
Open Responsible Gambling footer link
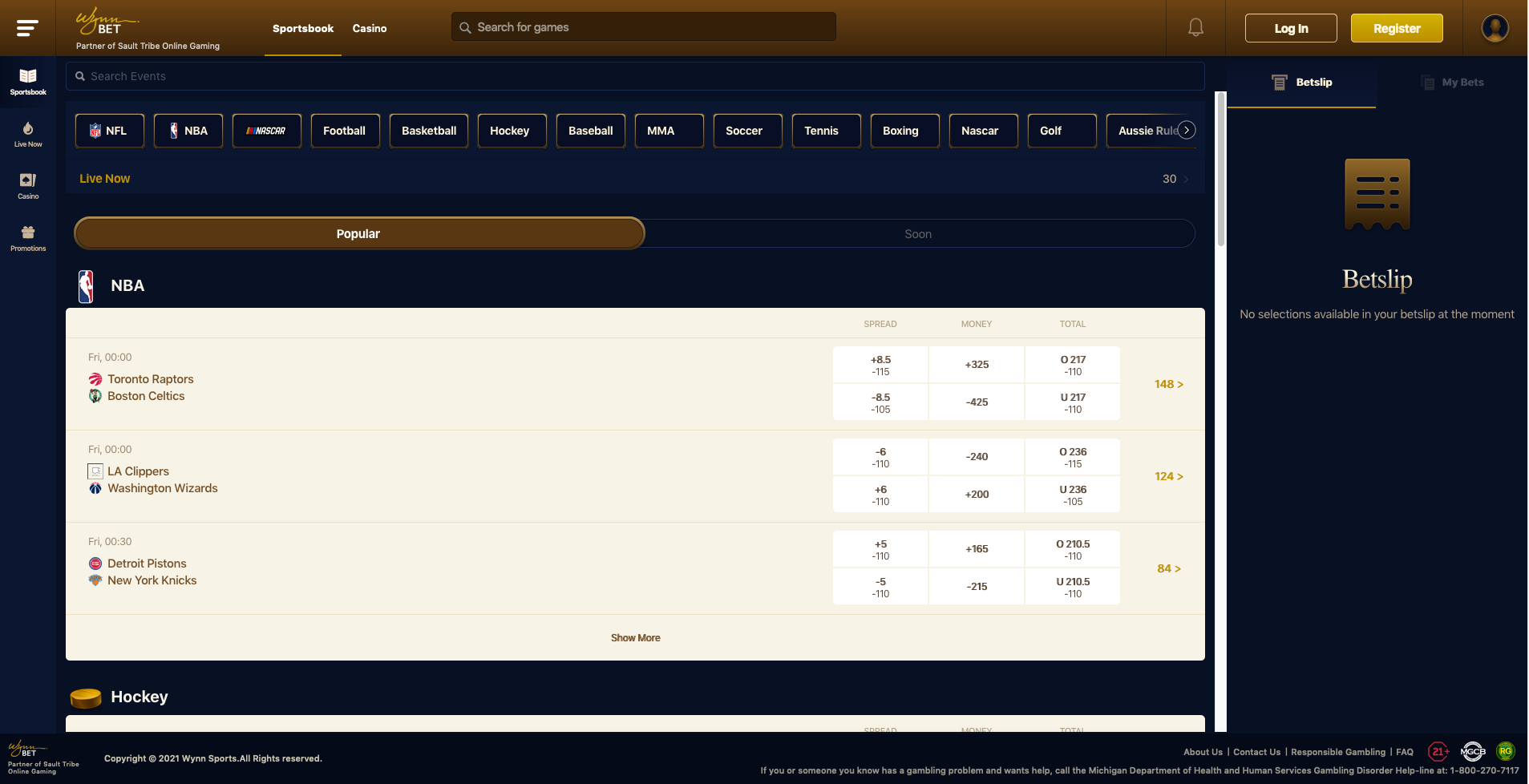tap(1338, 752)
